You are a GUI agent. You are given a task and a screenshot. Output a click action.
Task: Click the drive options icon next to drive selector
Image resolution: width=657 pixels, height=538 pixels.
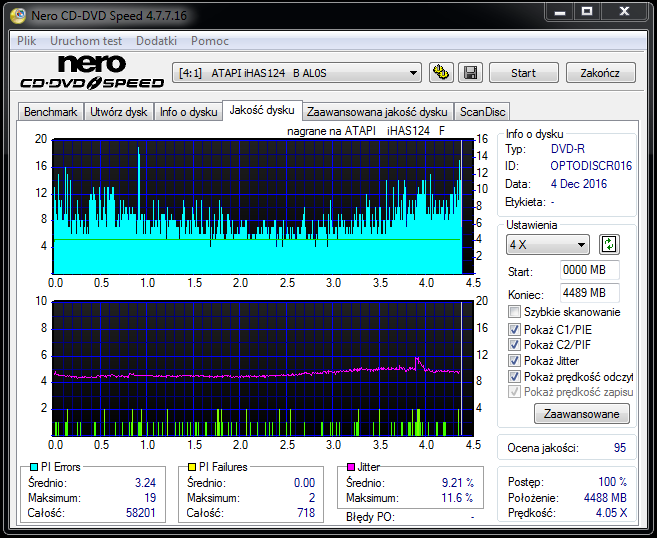[441, 73]
